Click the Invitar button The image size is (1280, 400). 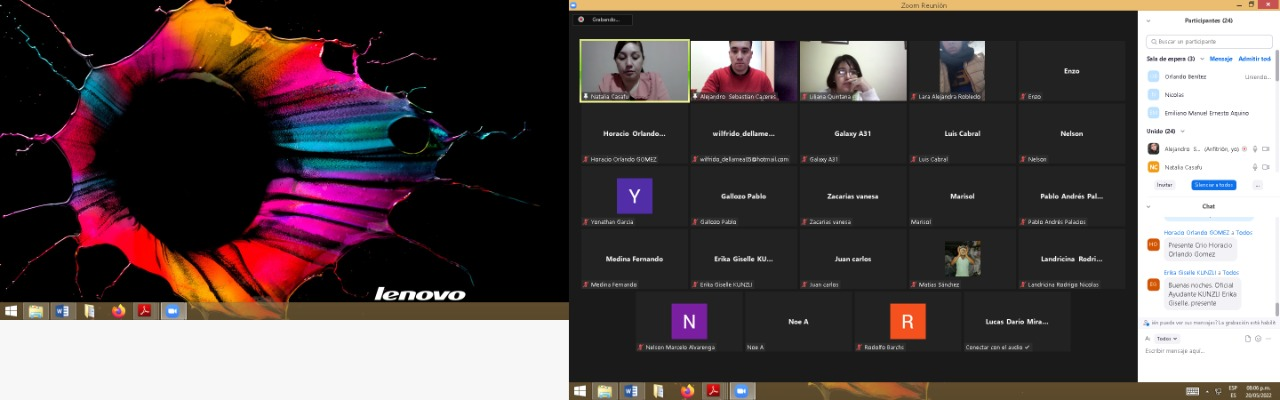pyautogui.click(x=1164, y=185)
